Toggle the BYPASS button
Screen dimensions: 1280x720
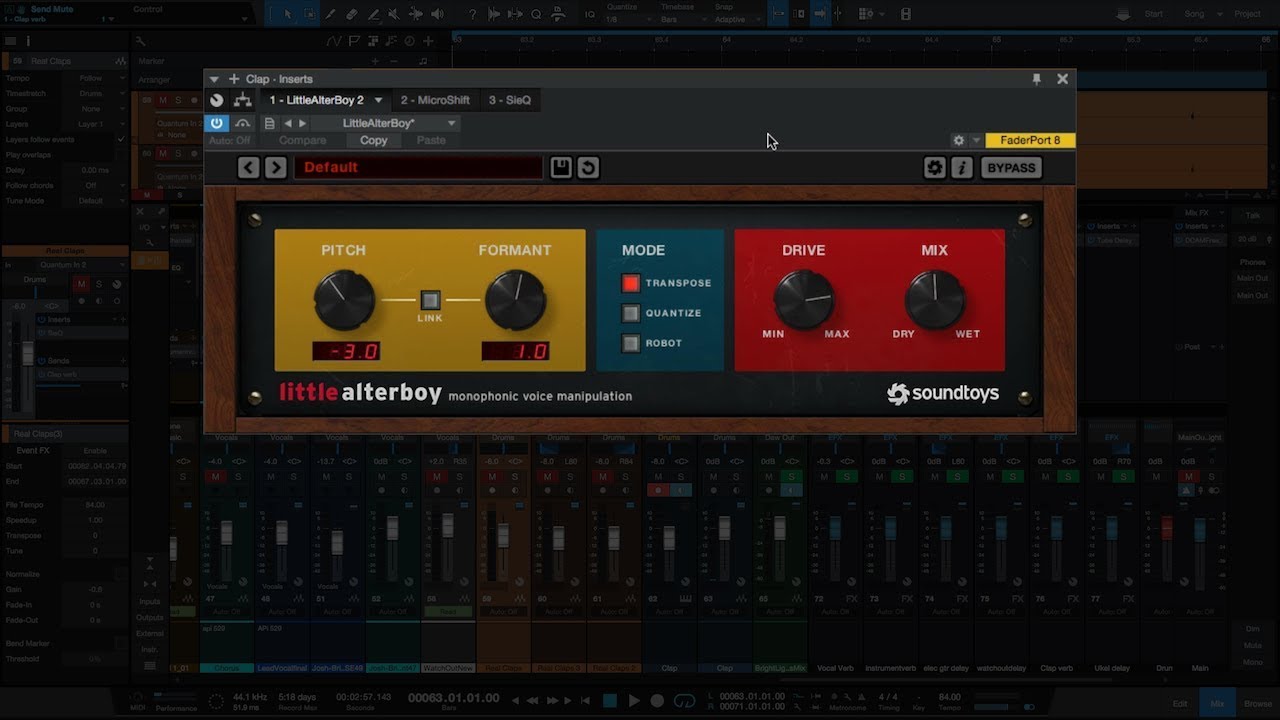pyautogui.click(x=1011, y=167)
